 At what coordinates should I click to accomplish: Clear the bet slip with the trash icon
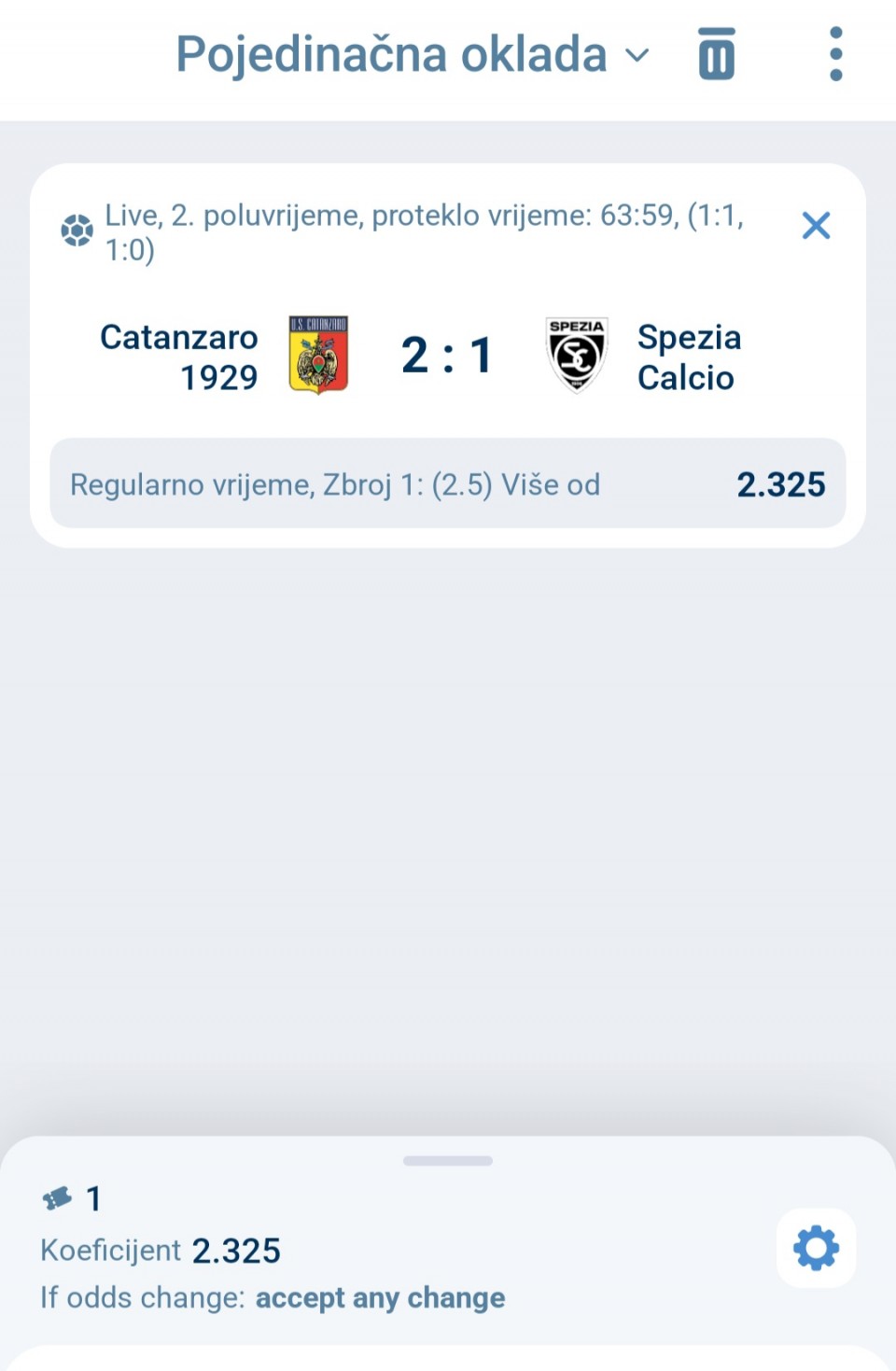(716, 54)
